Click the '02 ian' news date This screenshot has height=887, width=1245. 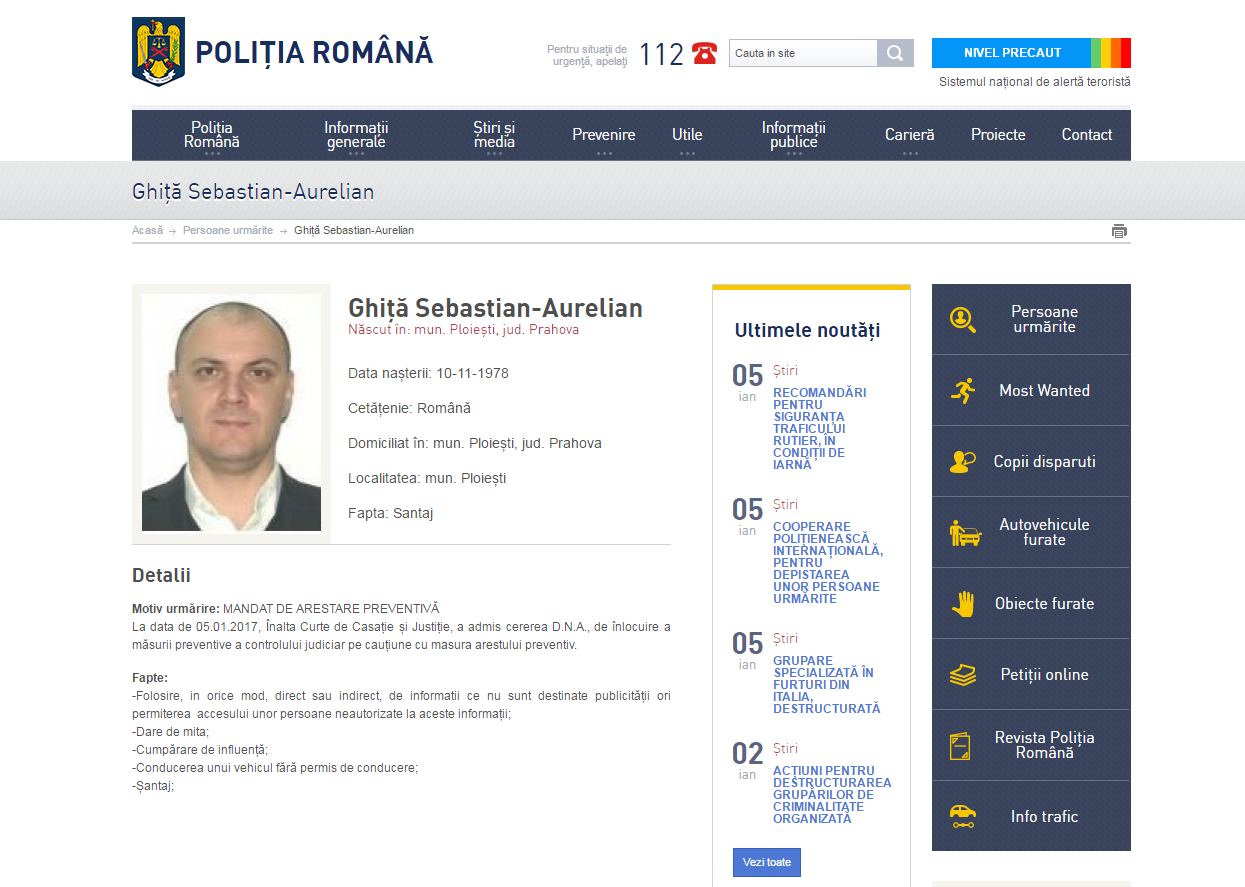[748, 761]
